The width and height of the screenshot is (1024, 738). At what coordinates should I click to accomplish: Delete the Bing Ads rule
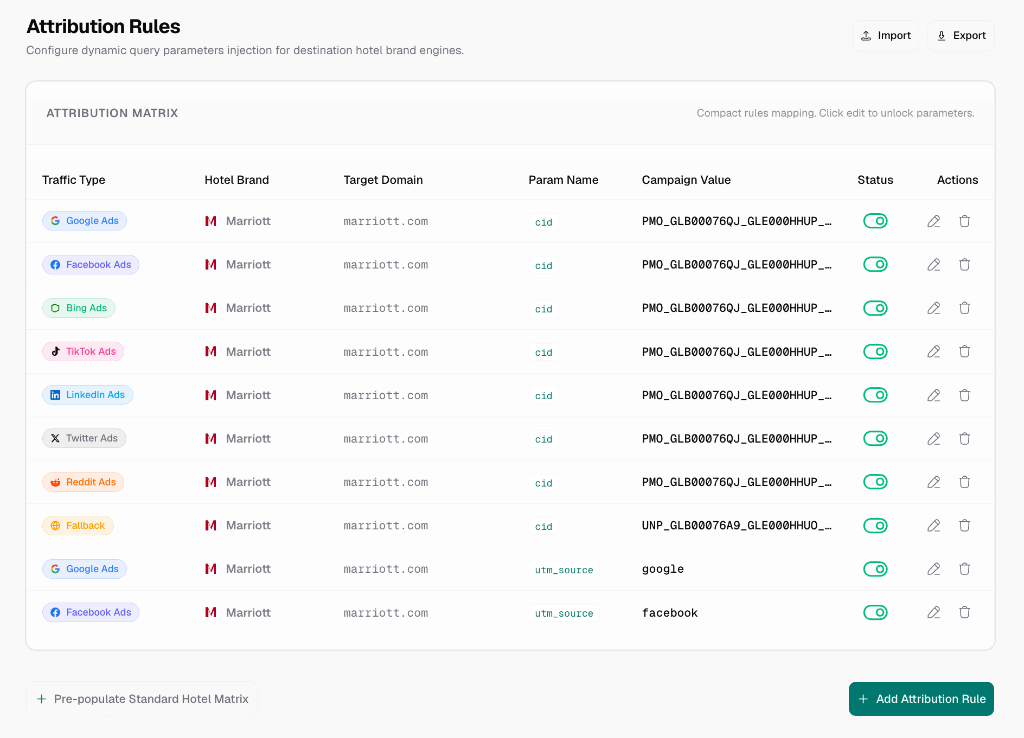click(965, 308)
